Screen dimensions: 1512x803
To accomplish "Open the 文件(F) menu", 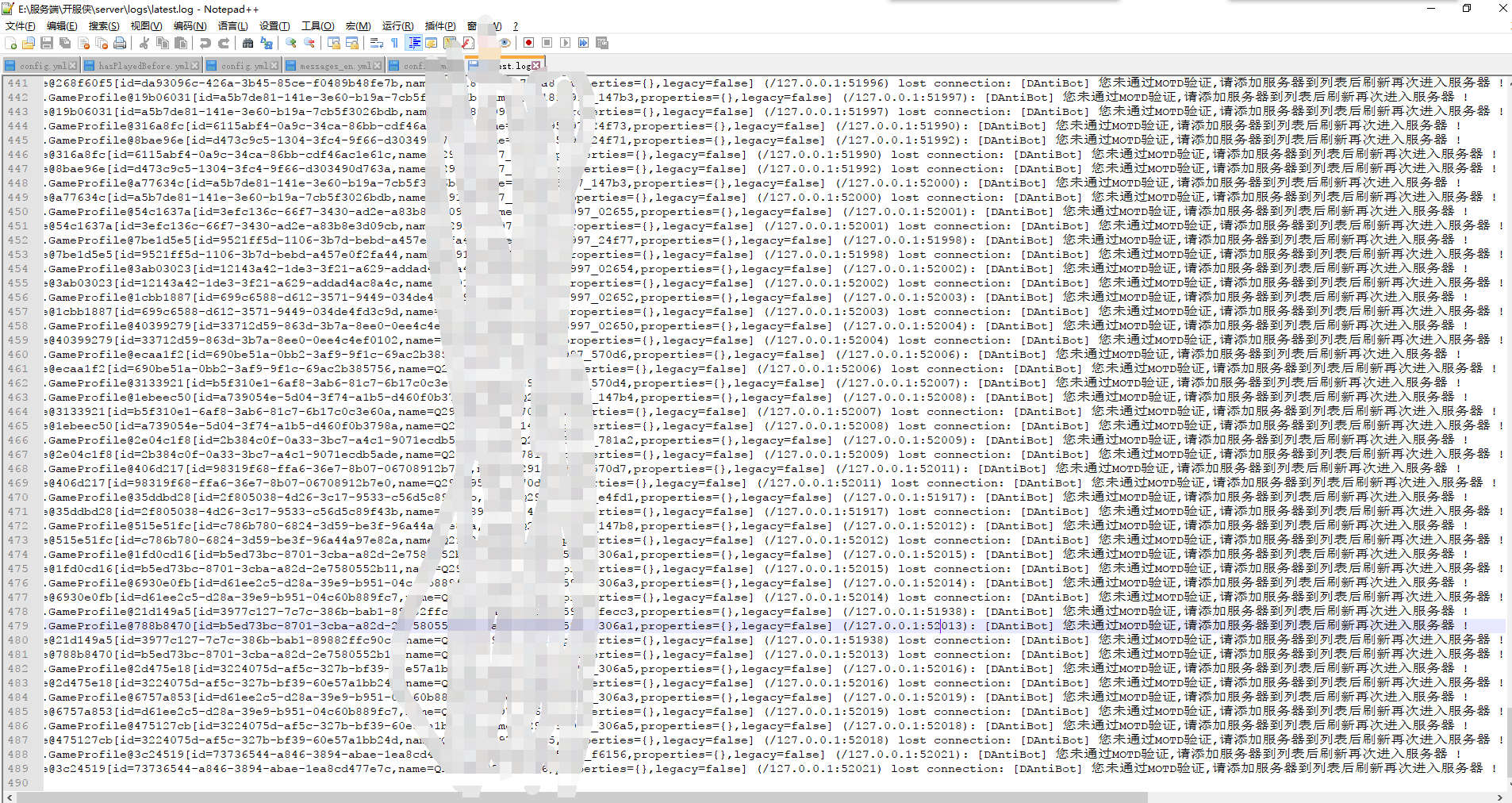I will (x=20, y=26).
